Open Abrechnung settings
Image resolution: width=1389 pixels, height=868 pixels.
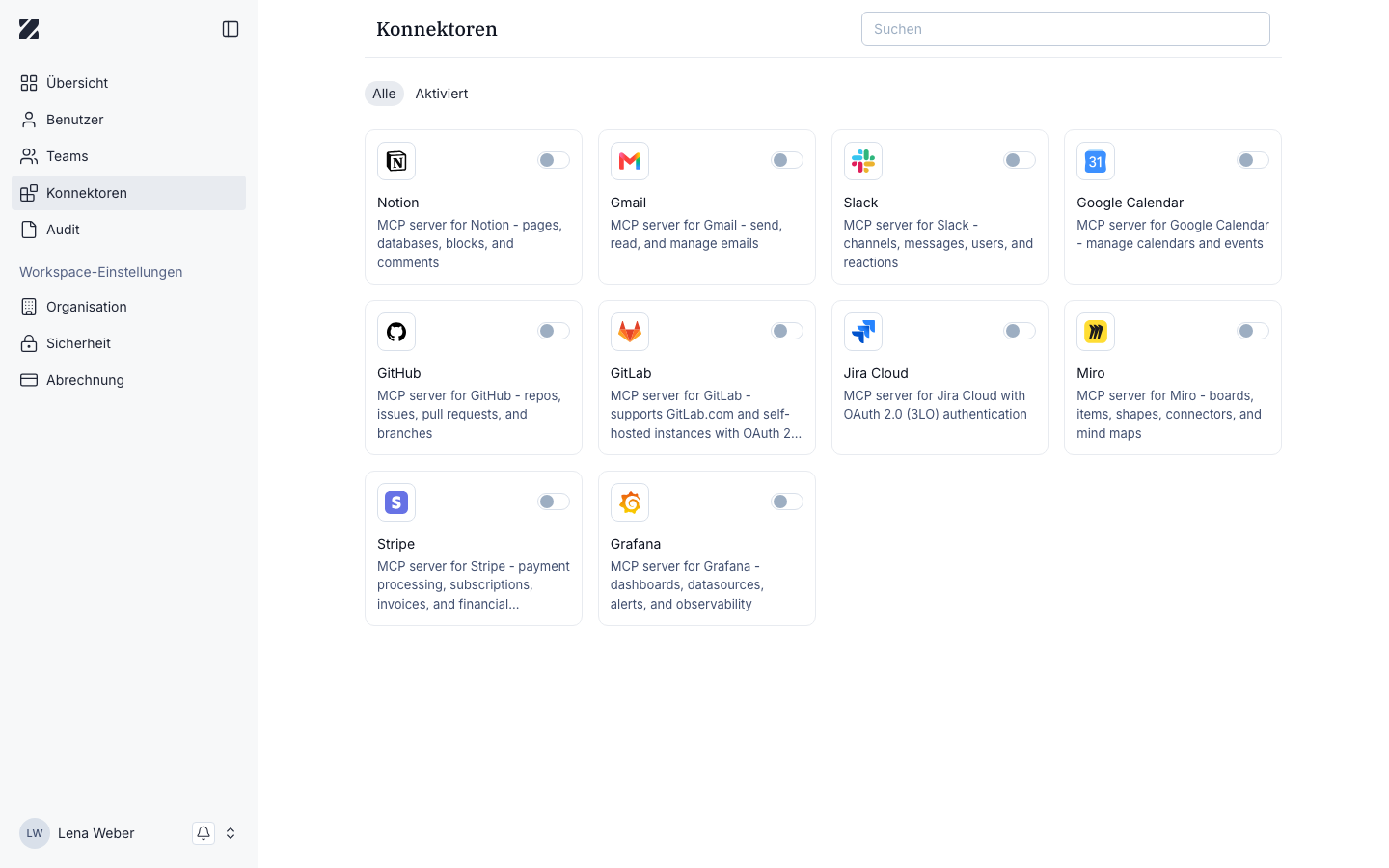coord(128,380)
